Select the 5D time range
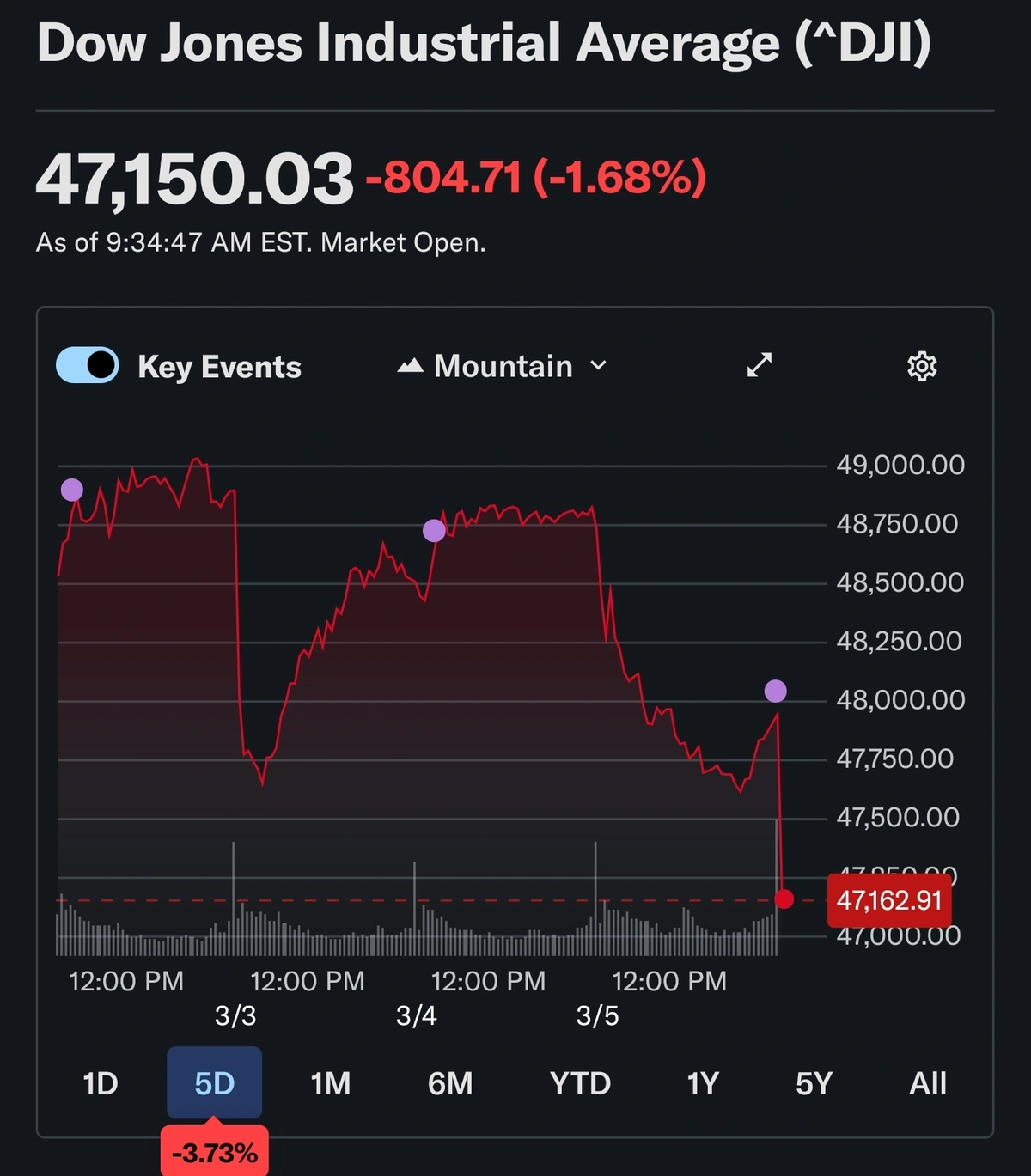The width and height of the screenshot is (1031, 1176). click(x=214, y=1083)
